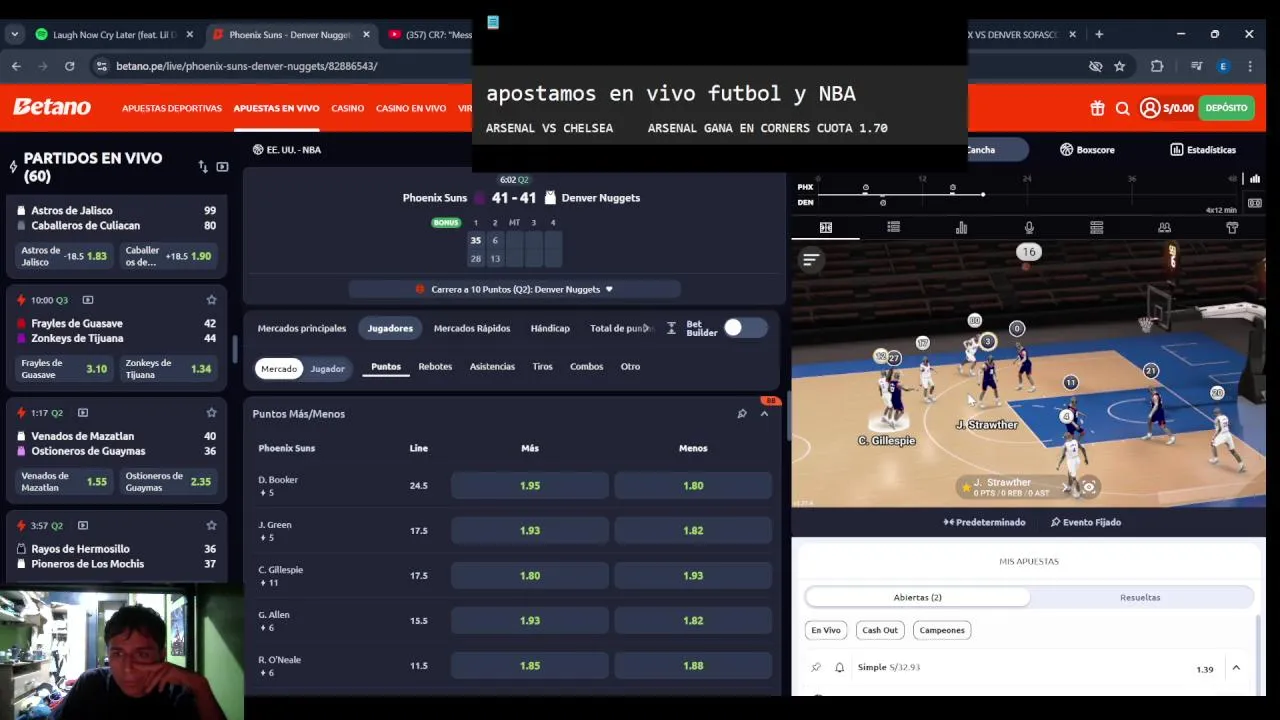This screenshot has width=1280, height=720.
Task: Select the Jugador view toggle
Action: tap(327, 369)
